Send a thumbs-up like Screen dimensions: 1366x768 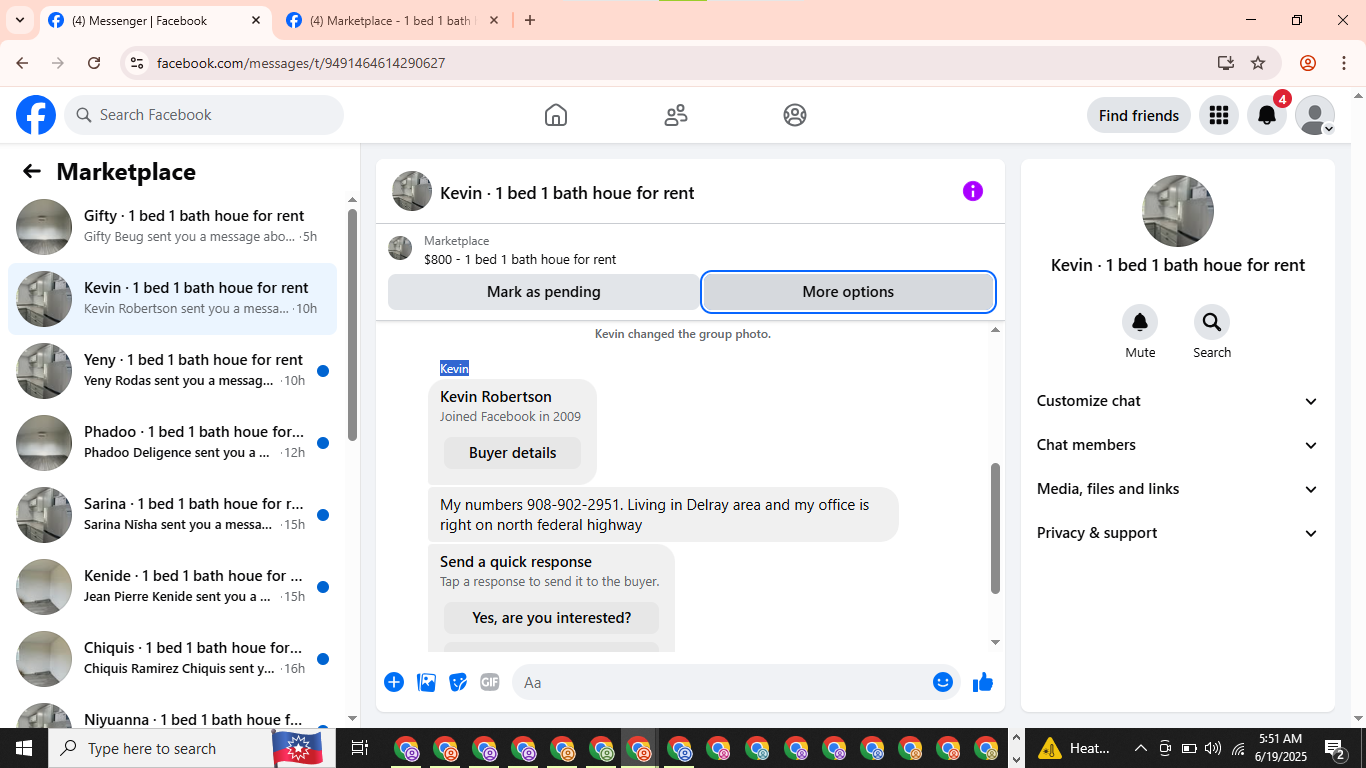coord(983,682)
